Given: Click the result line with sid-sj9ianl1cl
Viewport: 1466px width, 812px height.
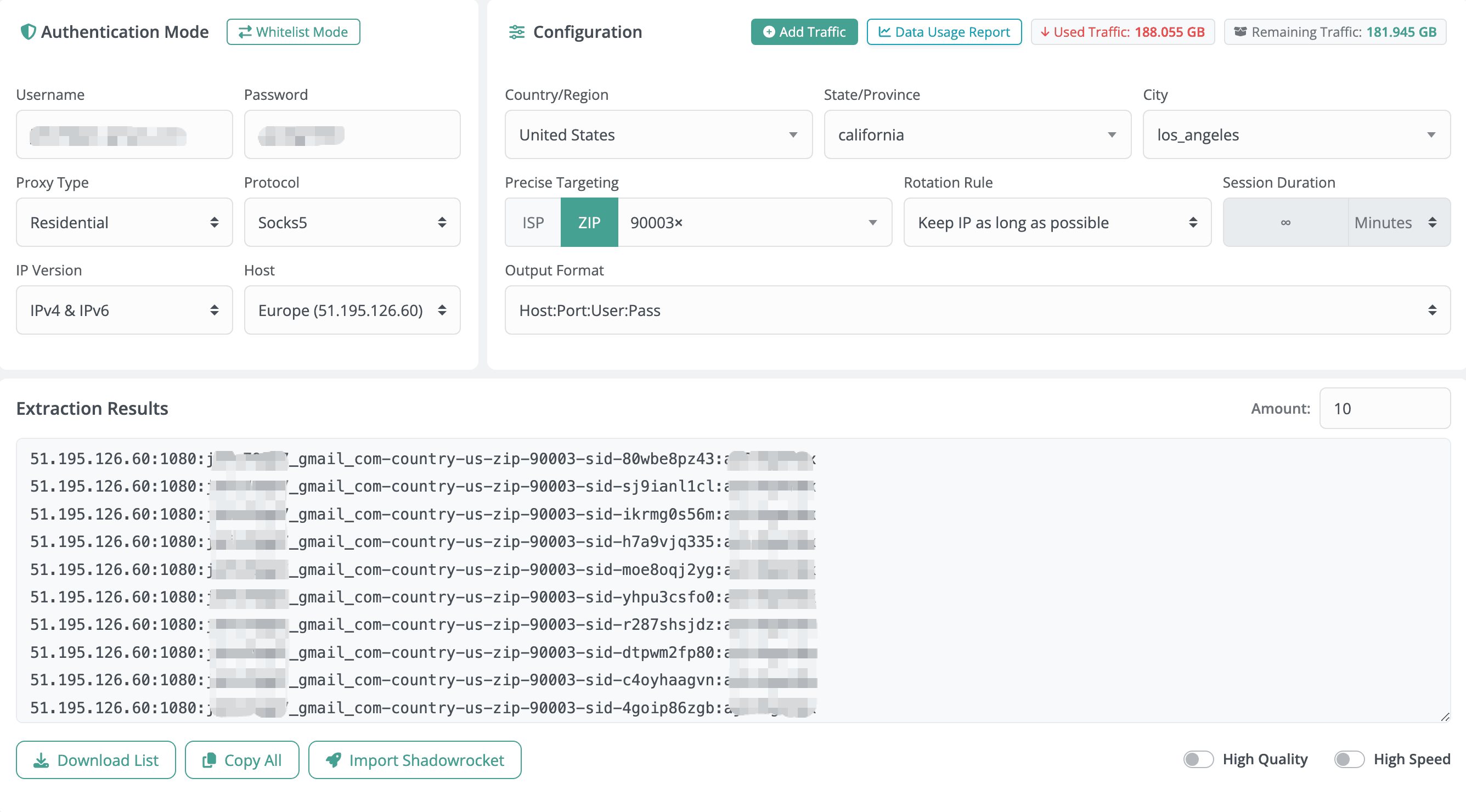Looking at the screenshot, I should 424,486.
